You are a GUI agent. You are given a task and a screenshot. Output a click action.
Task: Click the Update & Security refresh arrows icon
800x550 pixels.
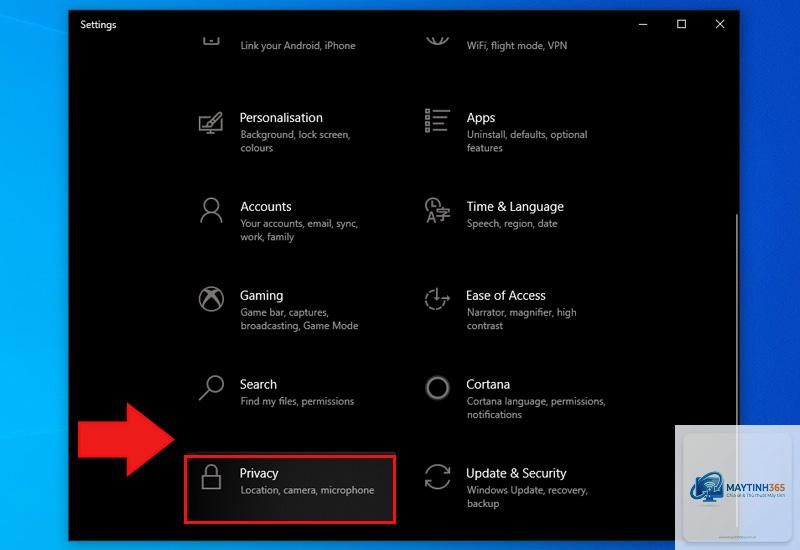tap(437, 477)
